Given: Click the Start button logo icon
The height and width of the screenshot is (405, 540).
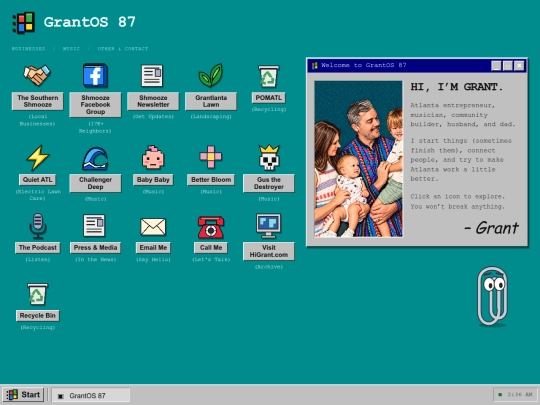Looking at the screenshot, I should tap(12, 395).
